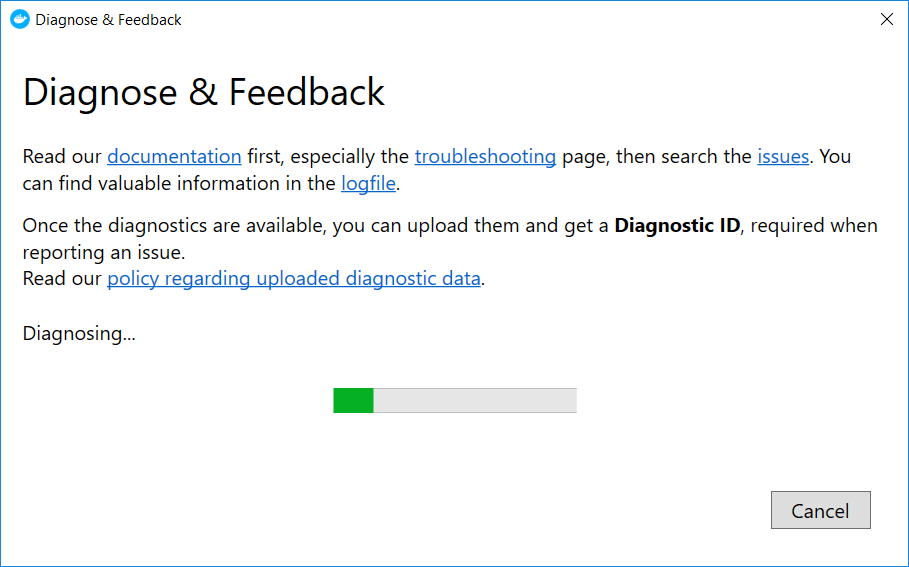The height and width of the screenshot is (567, 909).
Task: Click the empty title bar area
Action: pyautogui.click(x=500, y=19)
